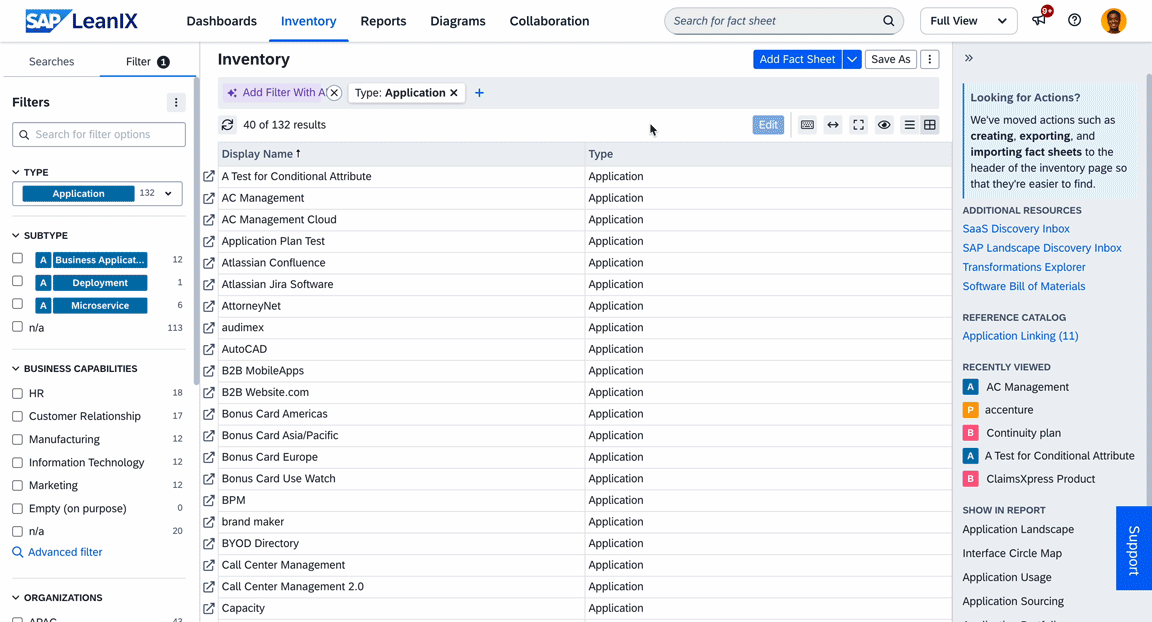Open the Reports menu item
This screenshot has width=1152, height=622.
click(x=383, y=21)
